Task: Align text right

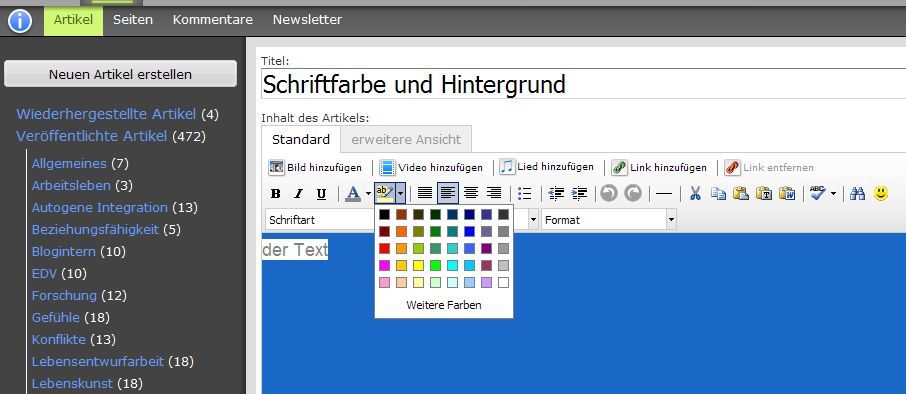Action: tap(493, 193)
